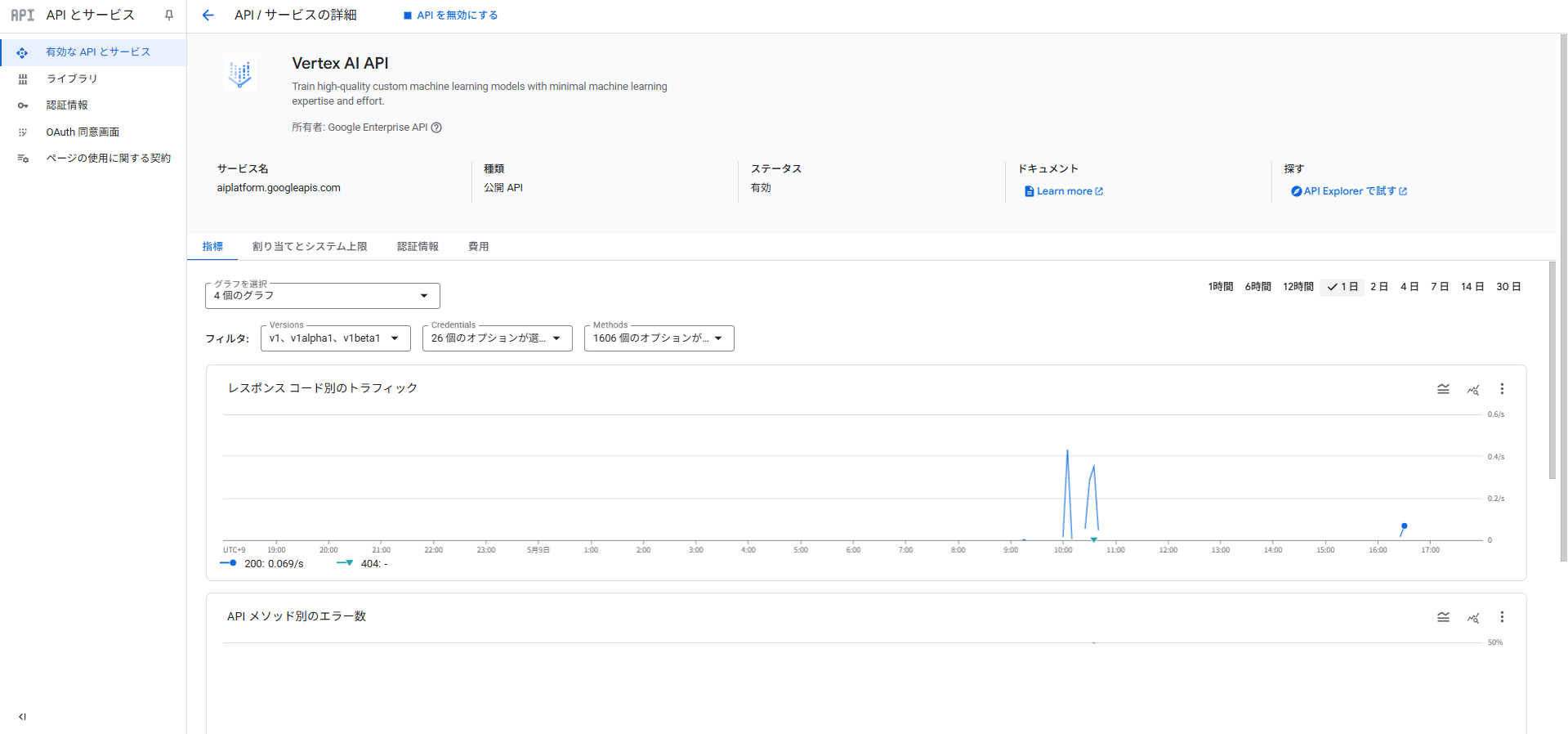The image size is (1568, 734).
Task: Click the Vertex AI API heading
Action: click(x=340, y=64)
